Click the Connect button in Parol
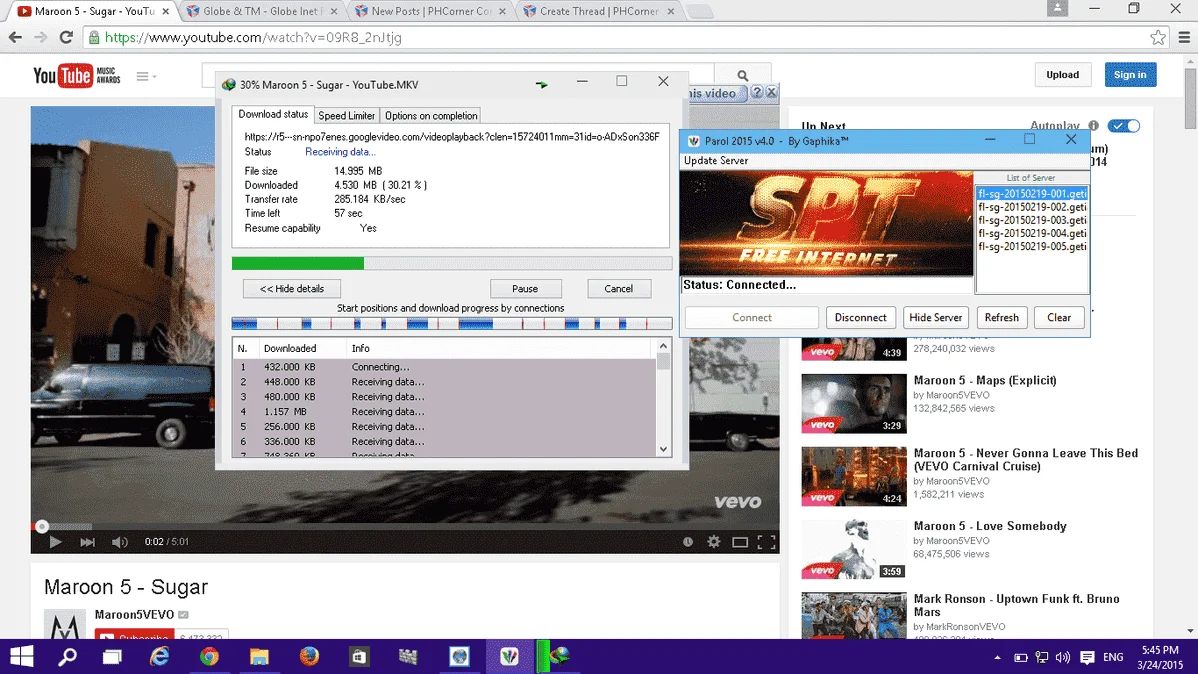Viewport: 1198px width, 674px height. point(752,317)
